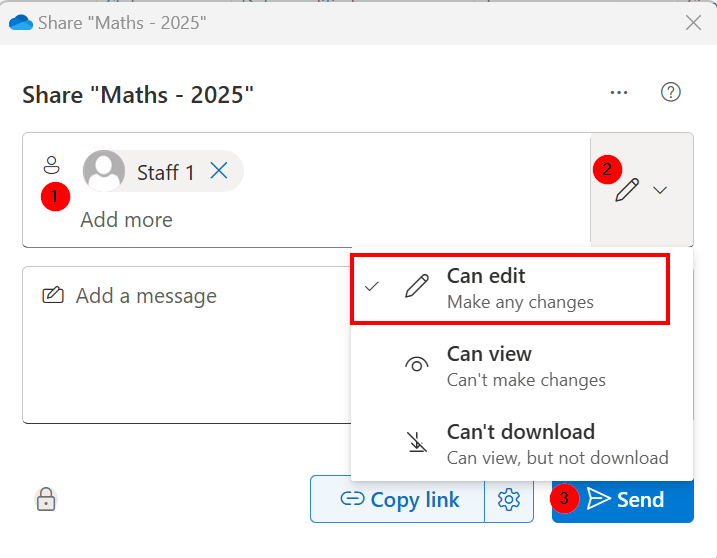Viewport: 717px width, 558px height.
Task: Open link settings gear icon
Action: [x=509, y=499]
